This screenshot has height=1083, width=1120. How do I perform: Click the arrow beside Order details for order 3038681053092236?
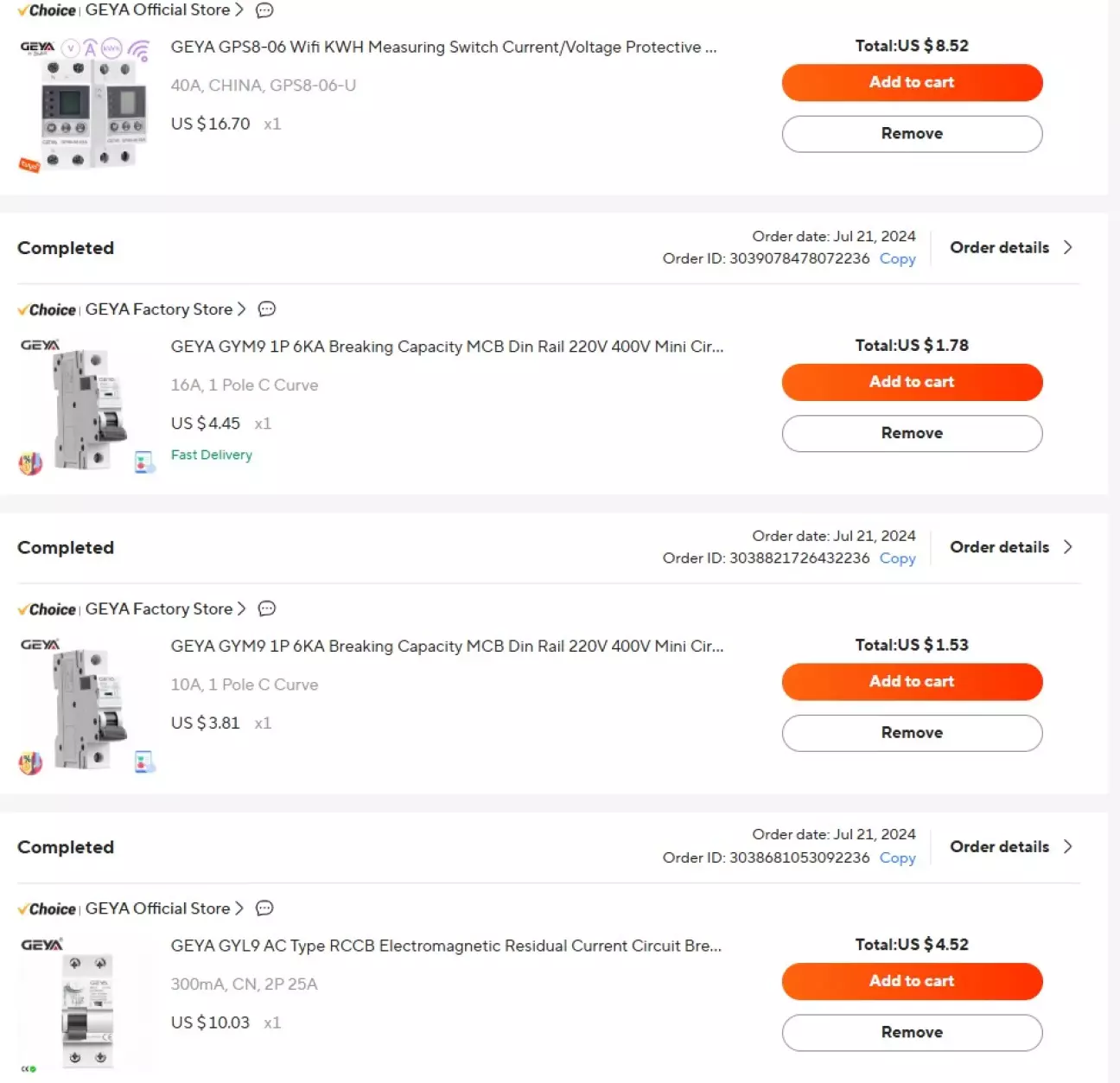point(1068,847)
